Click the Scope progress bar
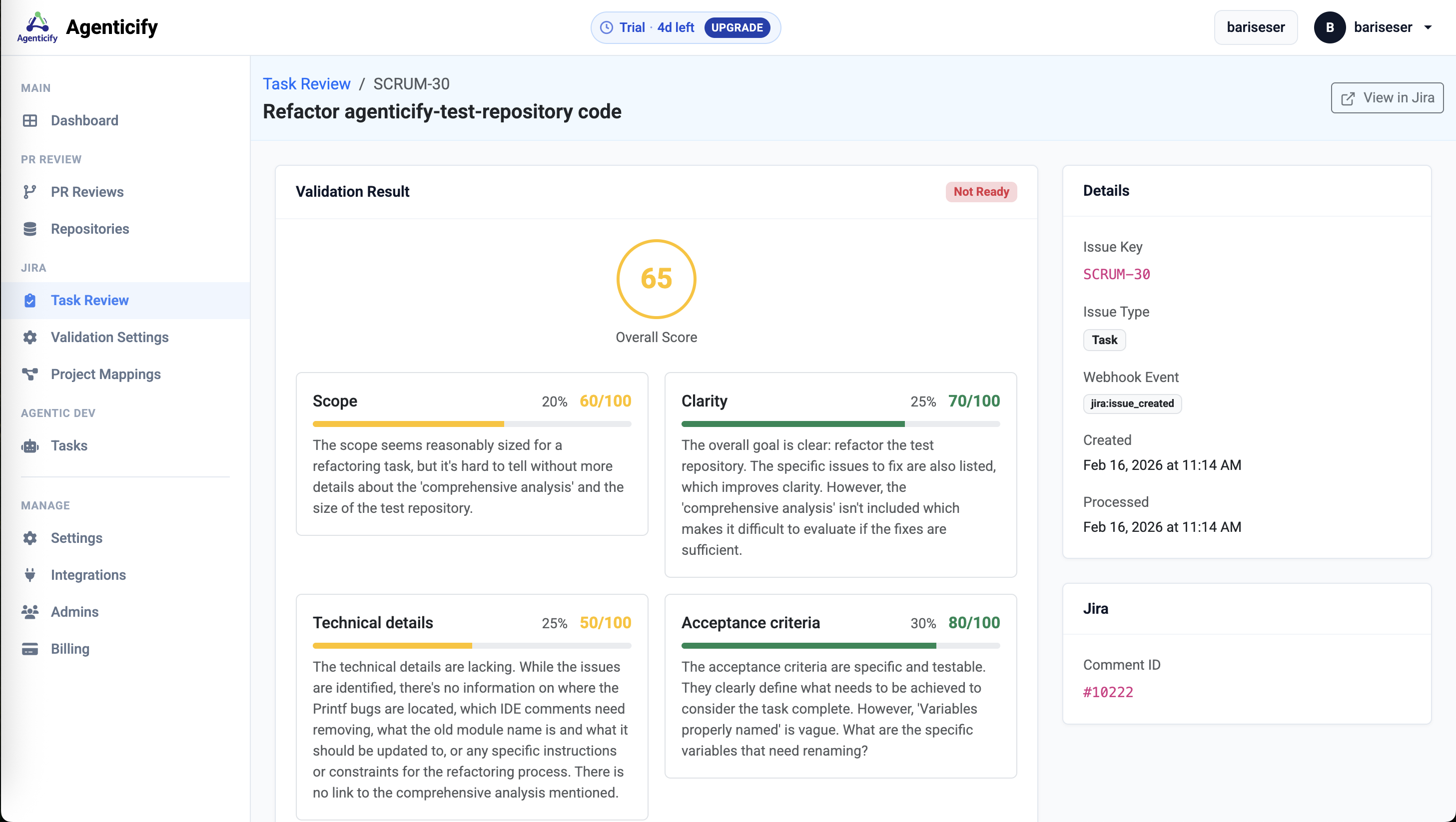The height and width of the screenshot is (822, 1456). coord(472,423)
